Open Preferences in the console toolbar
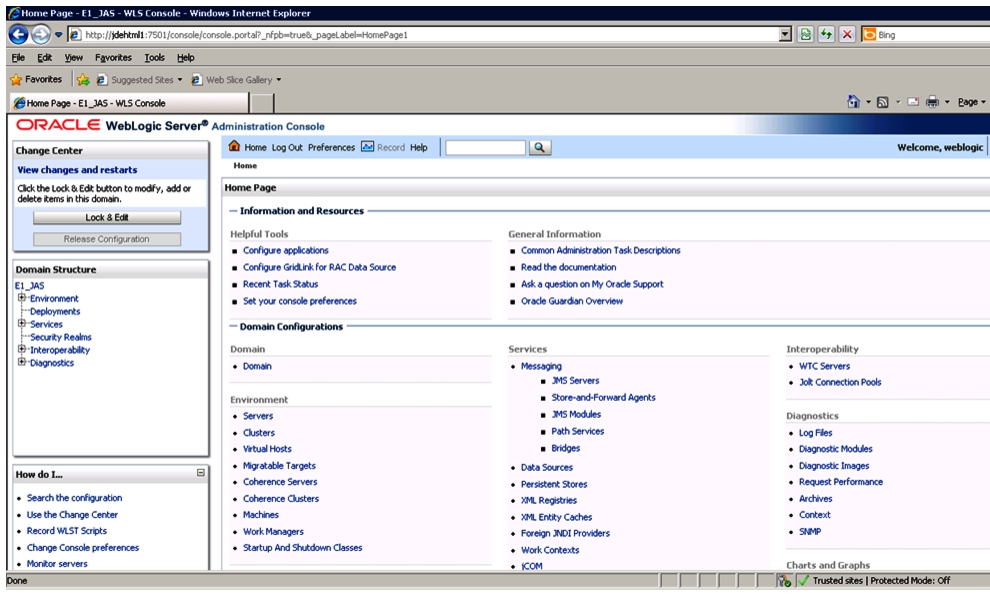This screenshot has width=990, height=609. coord(331,148)
